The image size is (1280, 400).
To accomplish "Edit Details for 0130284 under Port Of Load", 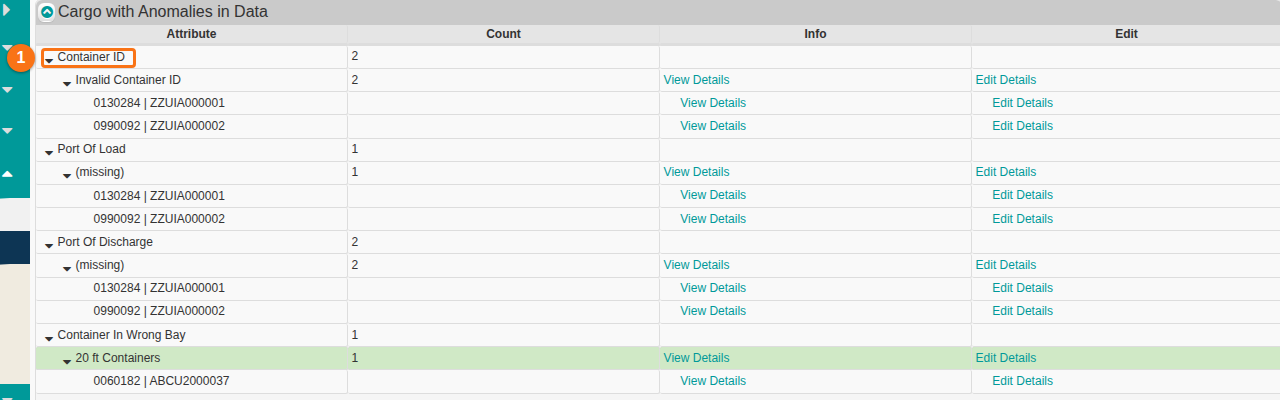I will pyautogui.click(x=1022, y=195).
